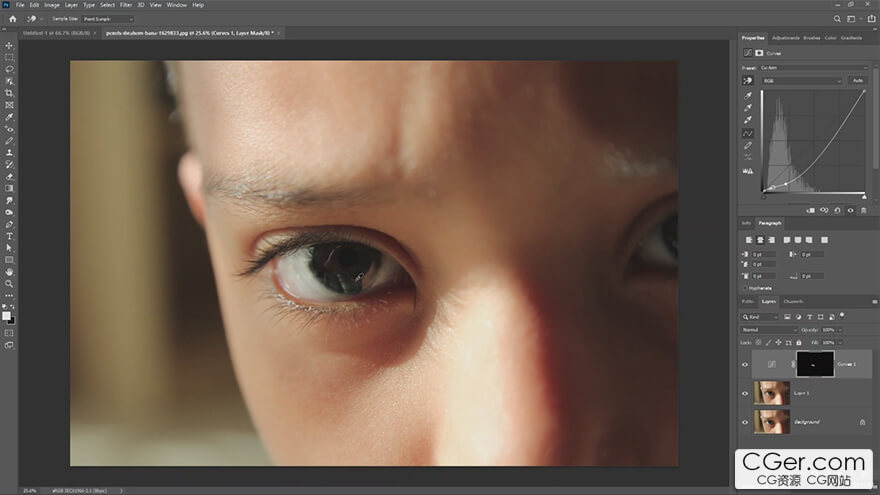The height and width of the screenshot is (495, 880).
Task: Toggle layer filtering on or off
Action: click(842, 316)
